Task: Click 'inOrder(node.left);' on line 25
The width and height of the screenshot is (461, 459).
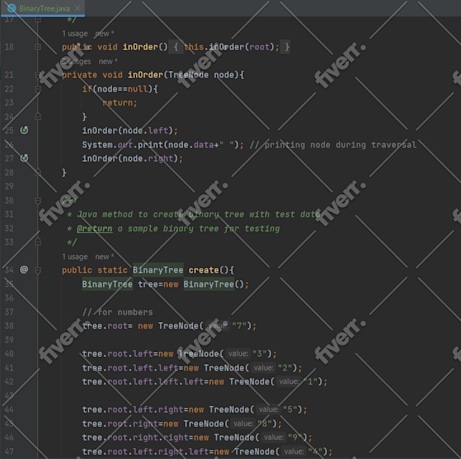Action: [130, 131]
